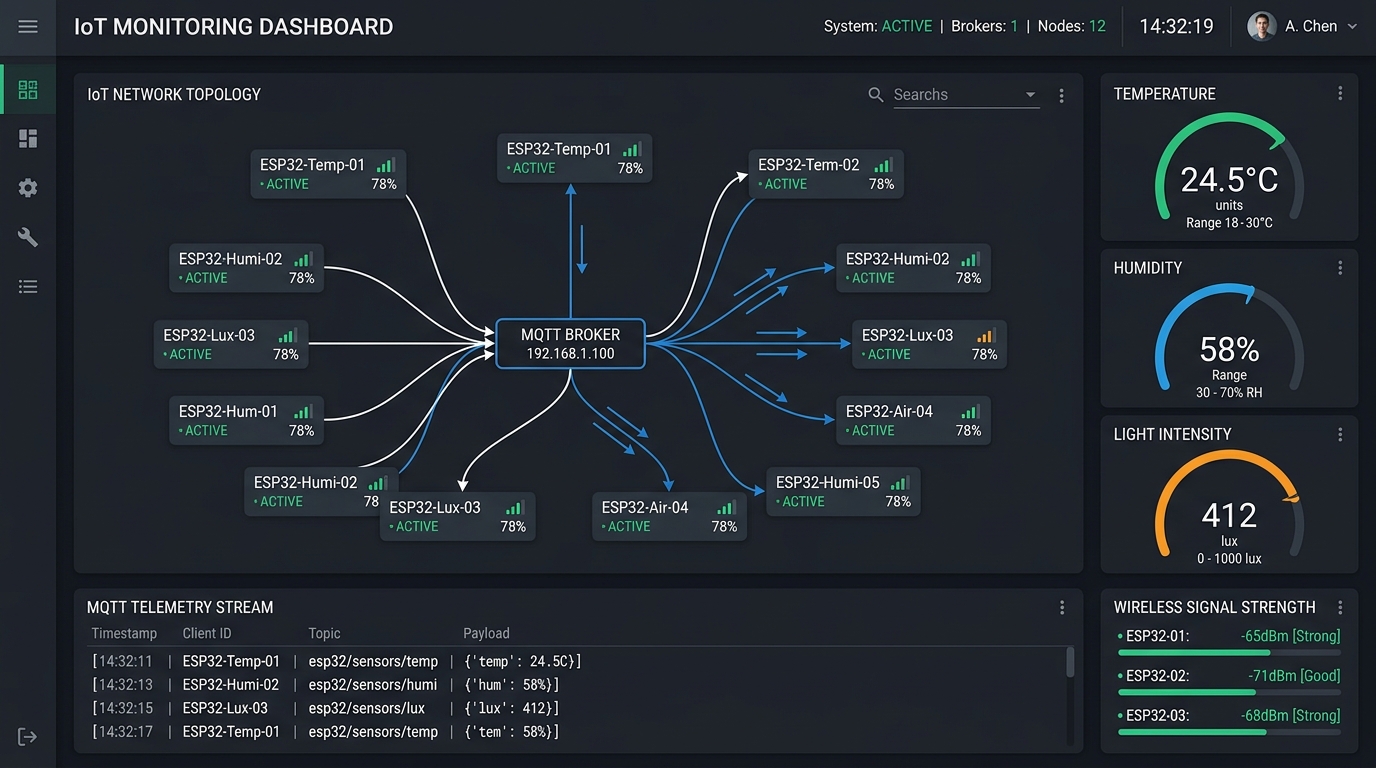This screenshot has height=768, width=1376.
Task: Click the ESP32-01 signal strength bar
Action: [x=1229, y=652]
